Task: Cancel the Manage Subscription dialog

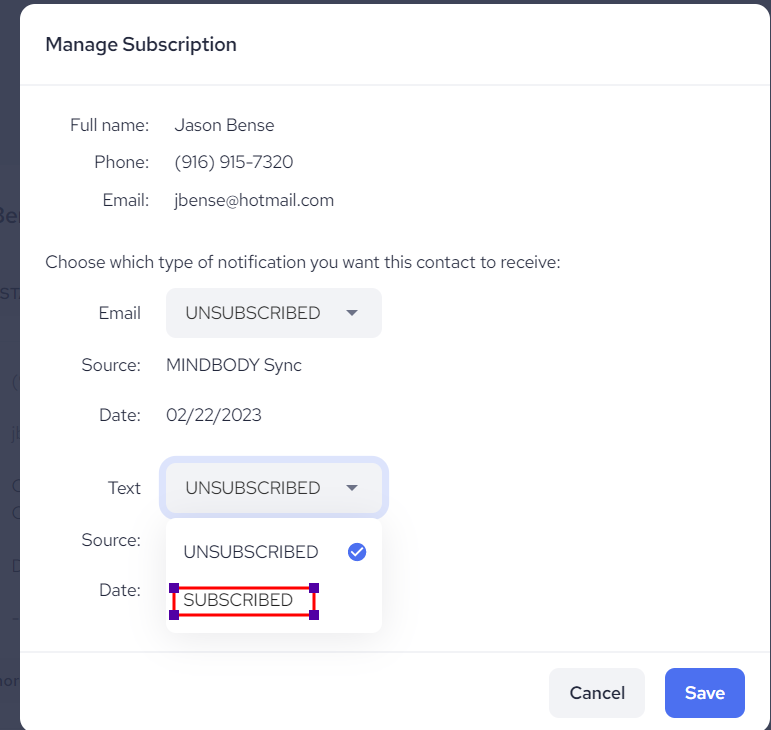Action: [x=597, y=693]
